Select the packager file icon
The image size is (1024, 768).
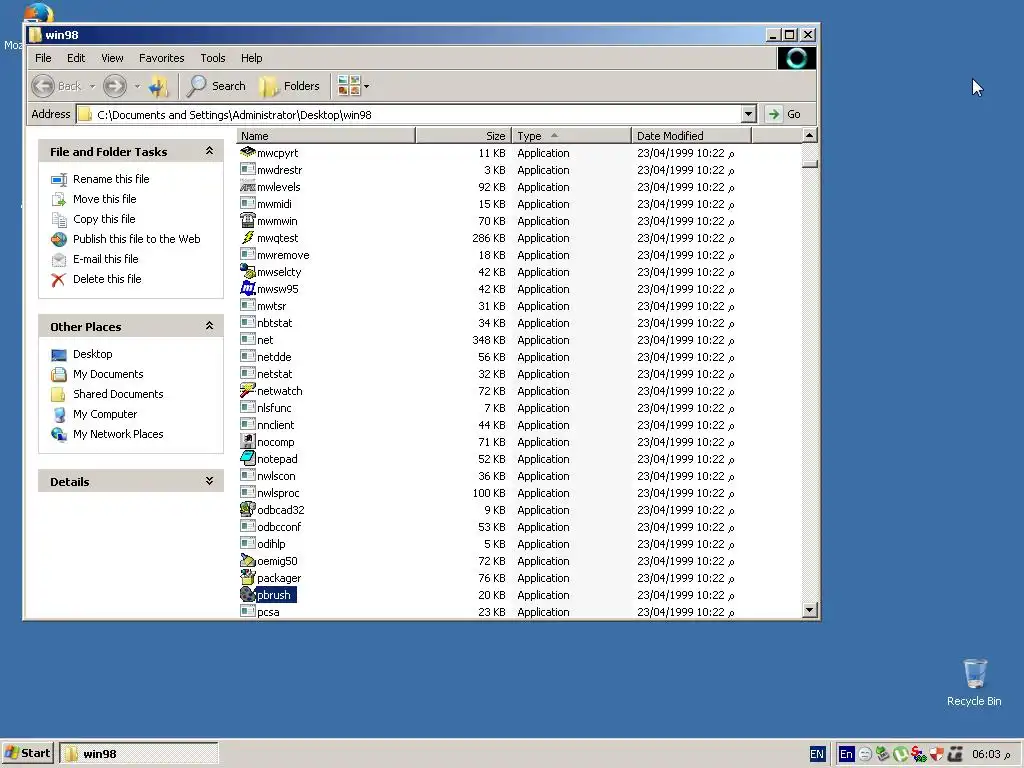click(248, 577)
